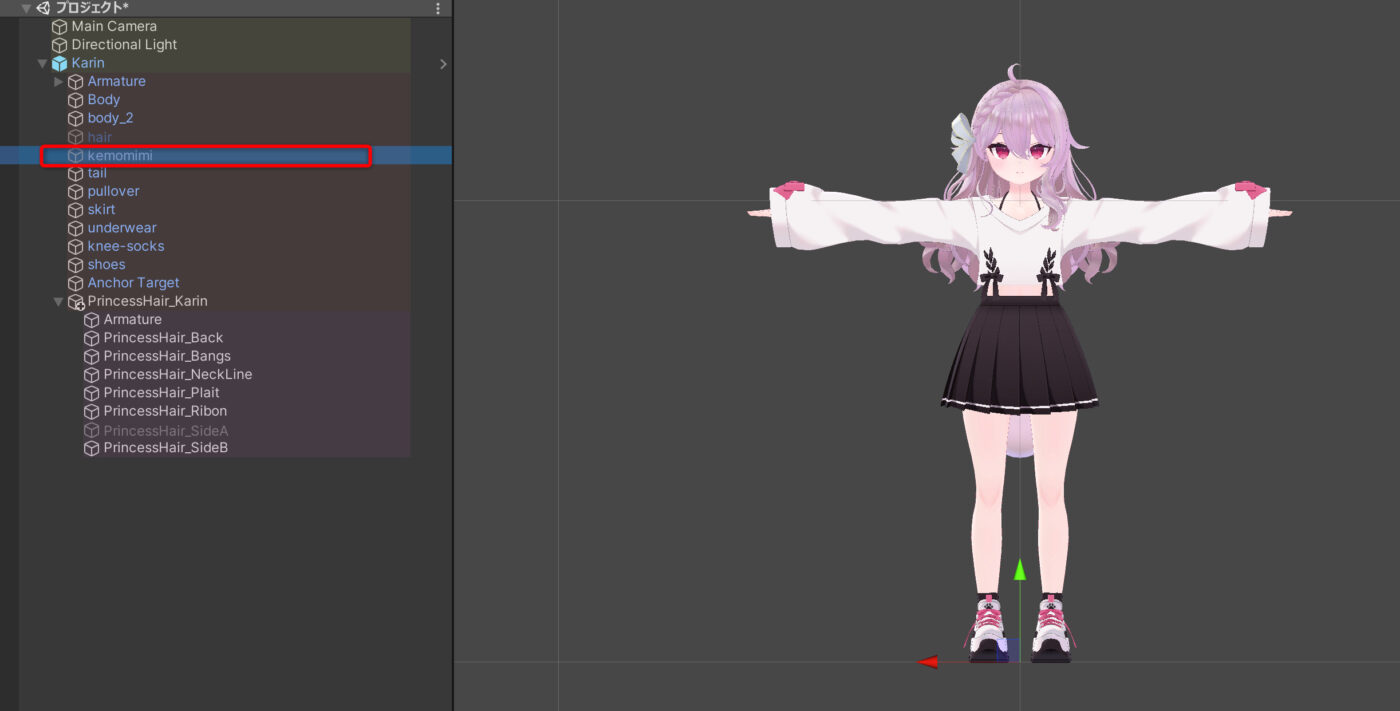Click the skirt cube icon
The width and height of the screenshot is (1400, 711).
click(x=76, y=210)
